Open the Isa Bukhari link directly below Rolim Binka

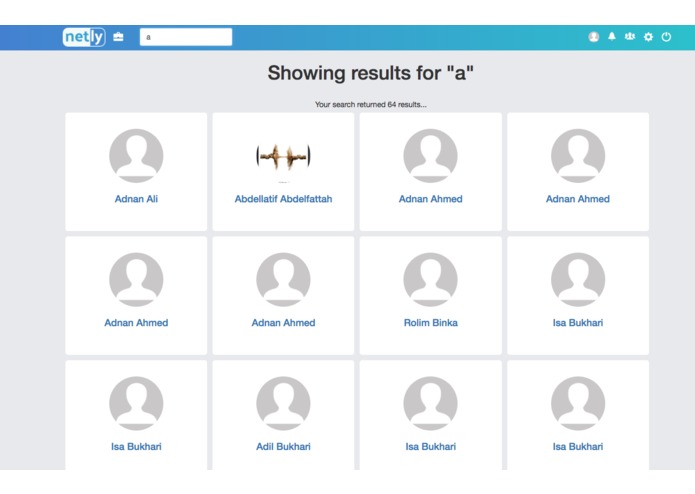point(430,447)
